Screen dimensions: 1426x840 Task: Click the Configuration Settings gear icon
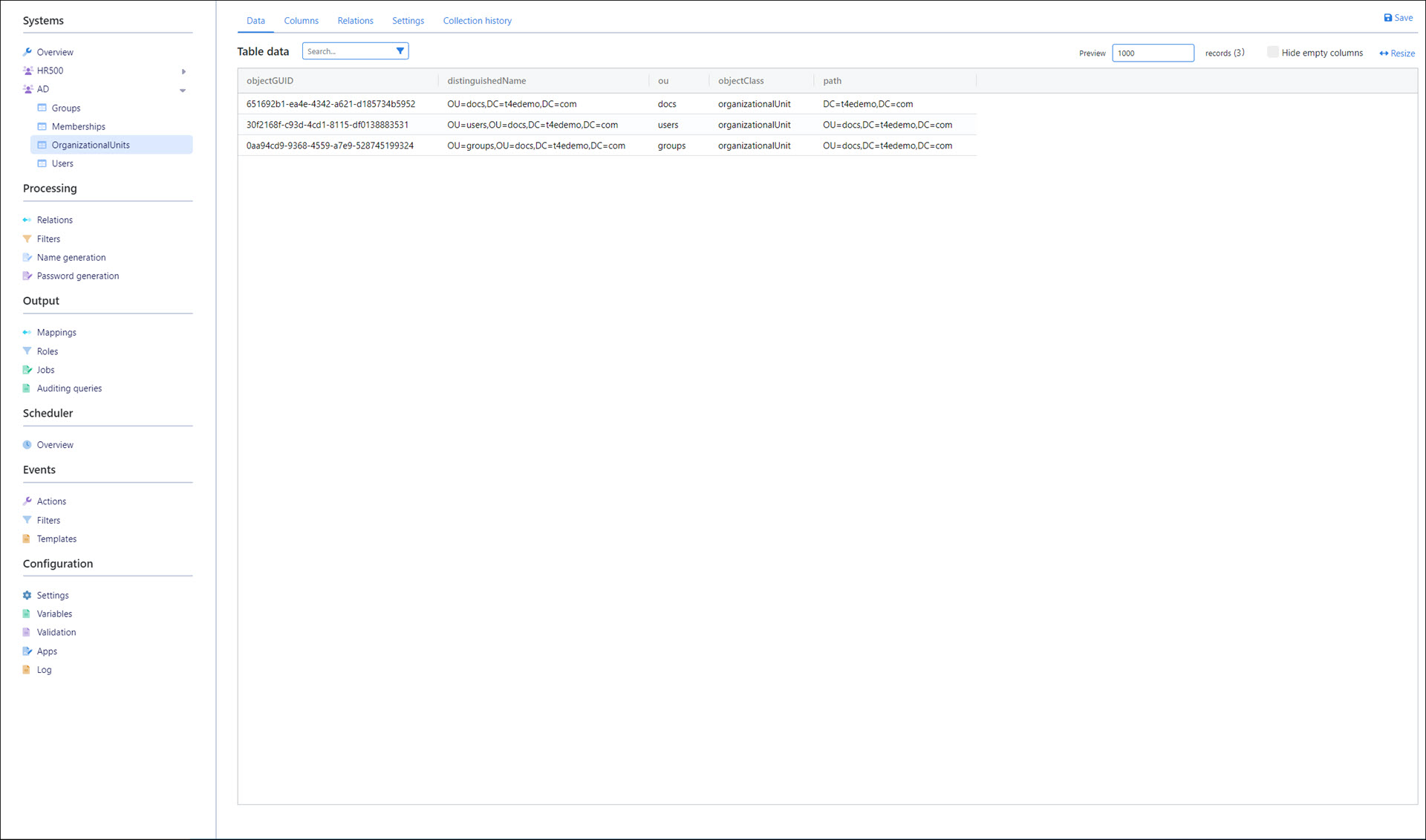(27, 595)
